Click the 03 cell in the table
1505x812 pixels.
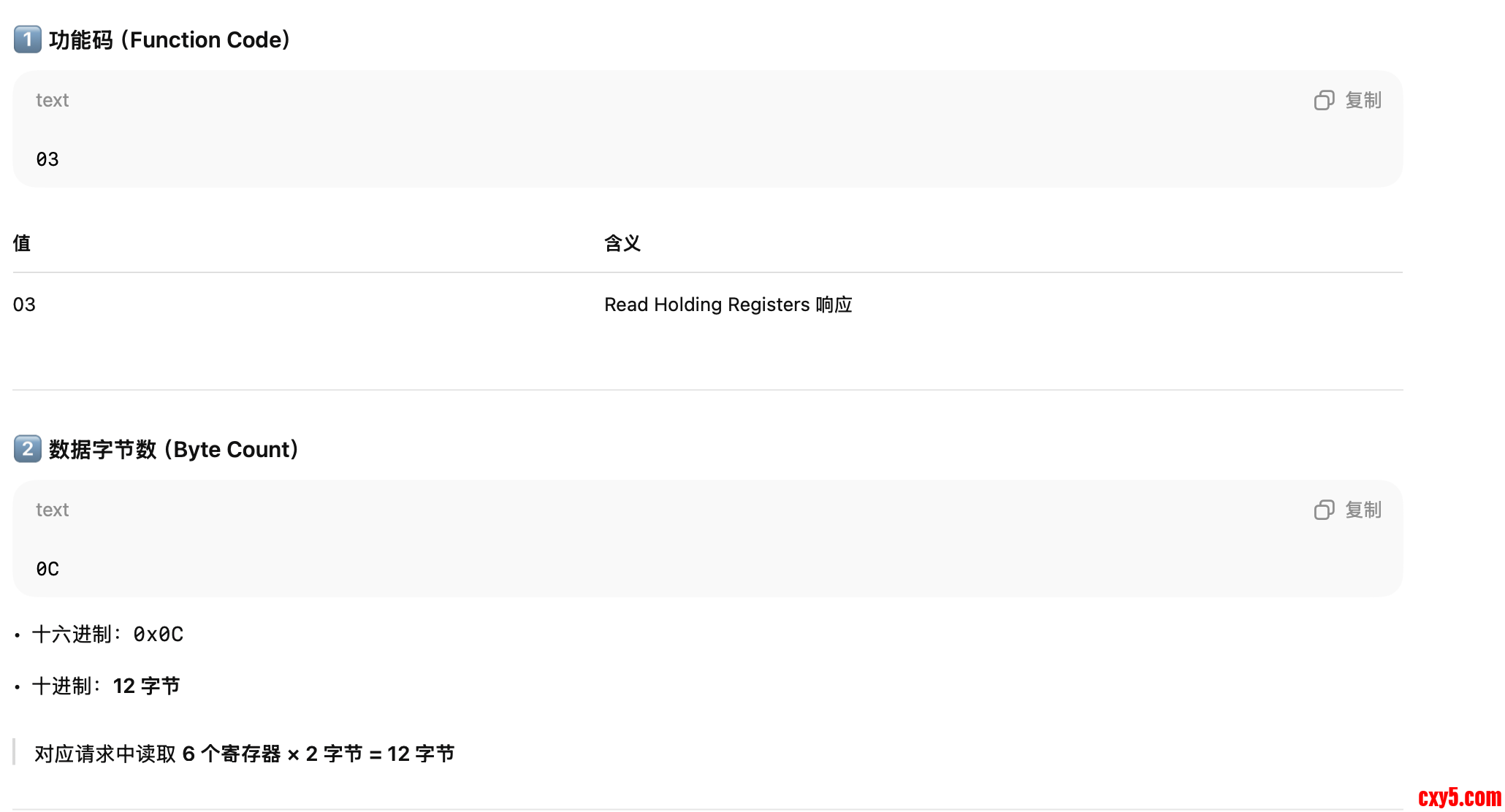click(24, 304)
